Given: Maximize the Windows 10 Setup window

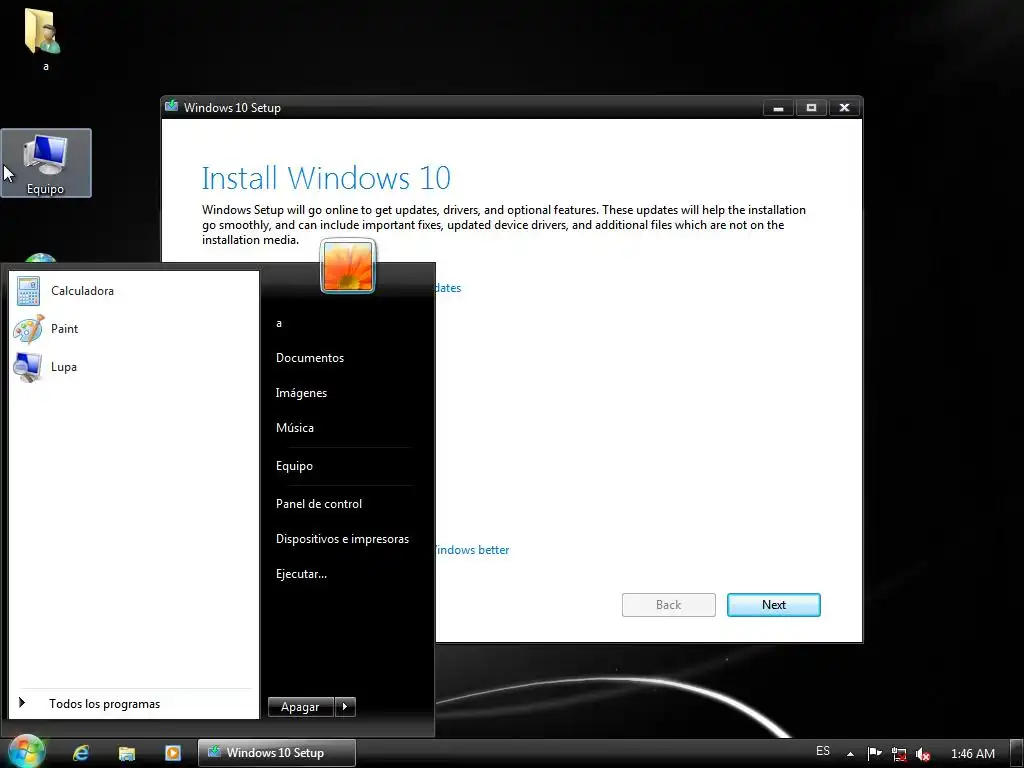Looking at the screenshot, I should tap(811, 108).
